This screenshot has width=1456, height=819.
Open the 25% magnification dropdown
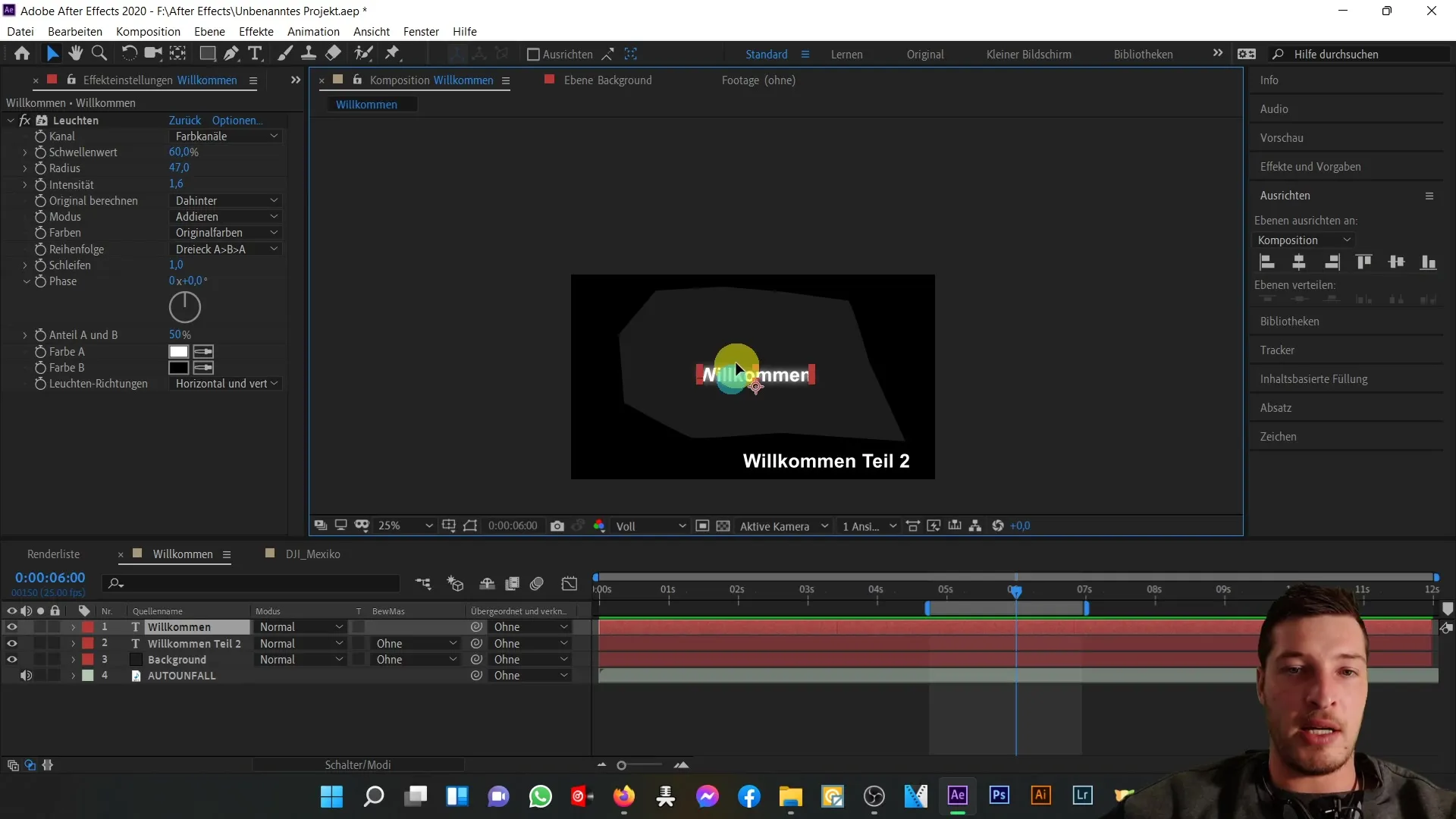[405, 526]
